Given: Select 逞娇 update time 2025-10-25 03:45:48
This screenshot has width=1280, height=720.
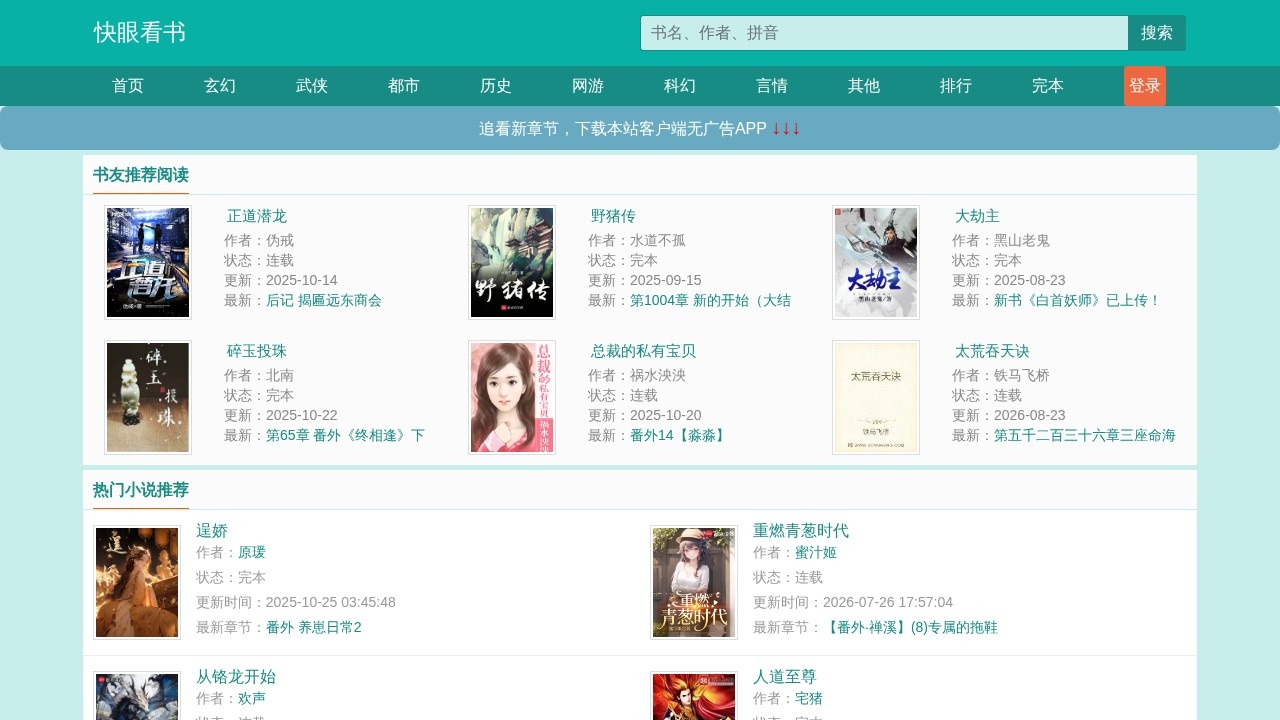Looking at the screenshot, I should pyautogui.click(x=331, y=602).
